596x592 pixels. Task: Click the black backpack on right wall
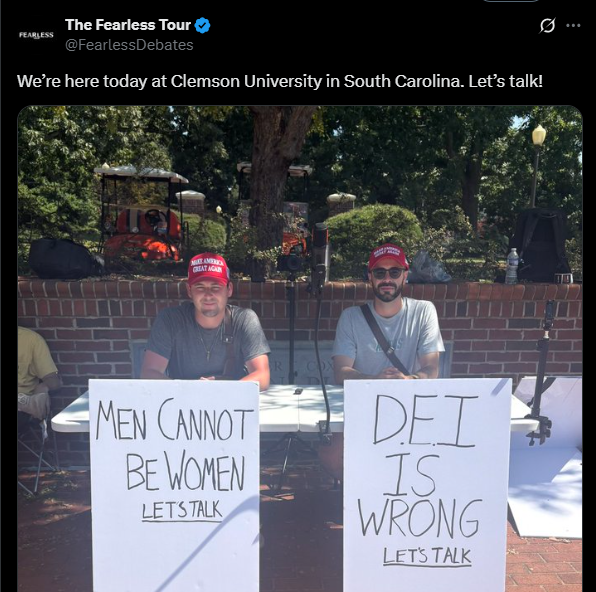[539, 244]
